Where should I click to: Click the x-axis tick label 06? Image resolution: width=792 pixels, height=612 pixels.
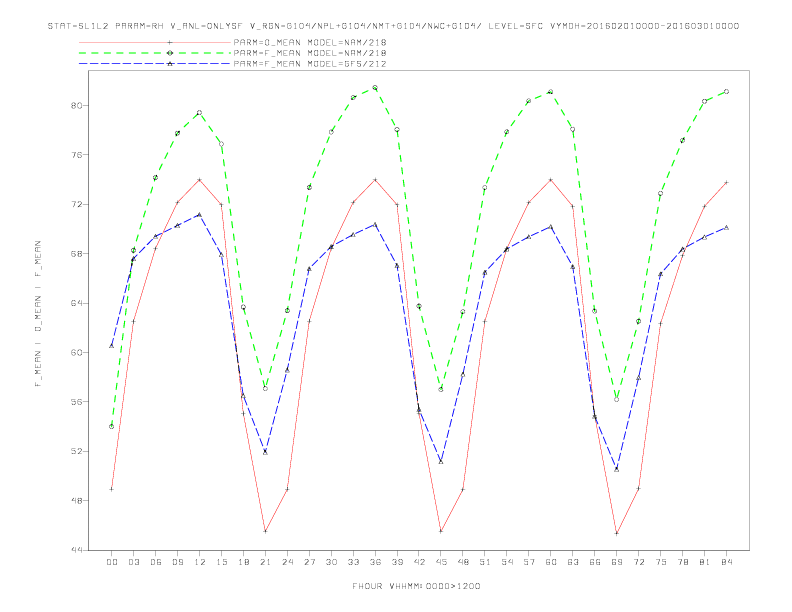(156, 562)
